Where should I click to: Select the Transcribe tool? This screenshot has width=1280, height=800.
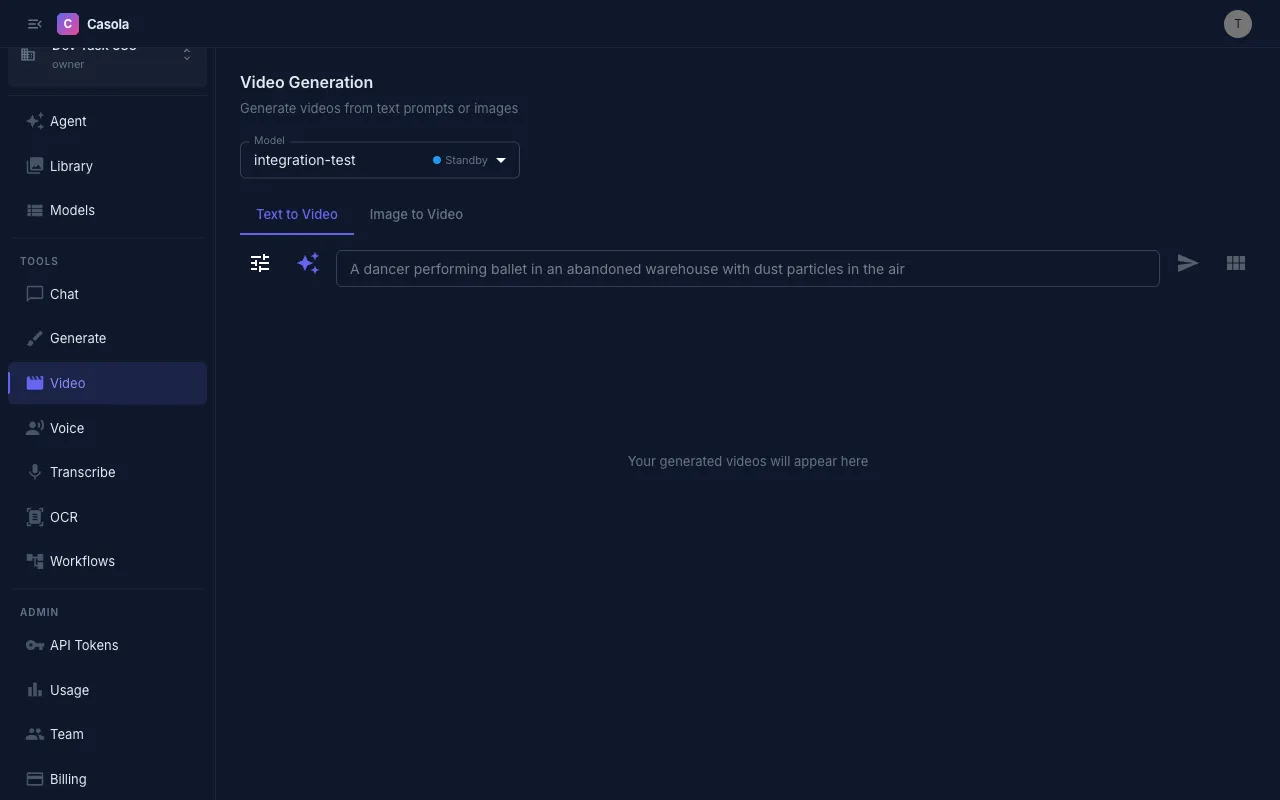(x=82, y=472)
